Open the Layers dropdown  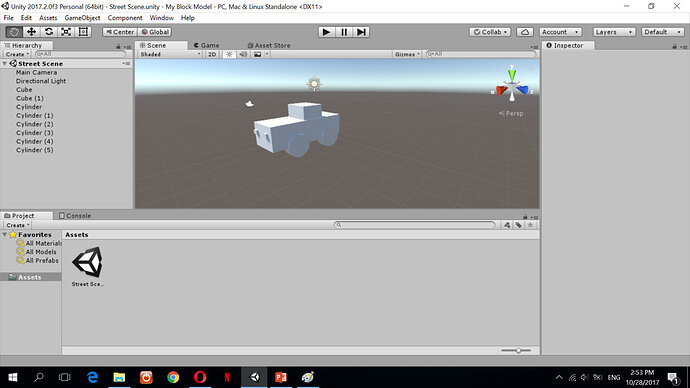tap(614, 32)
